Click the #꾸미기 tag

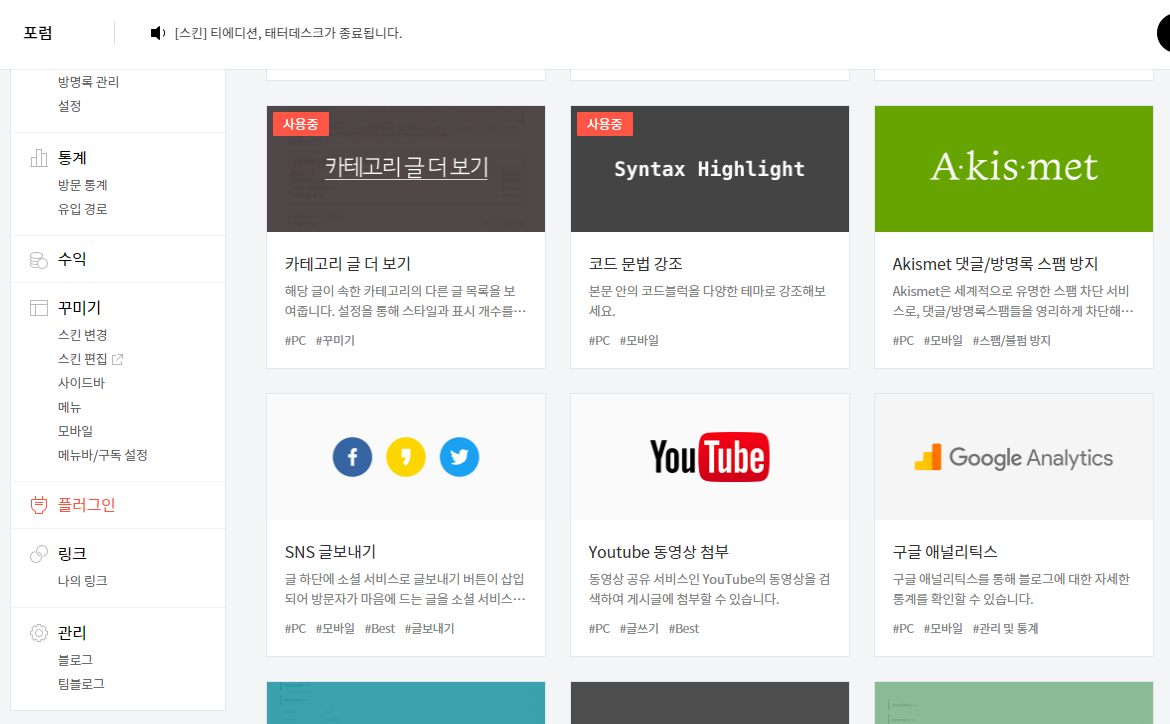(x=335, y=340)
